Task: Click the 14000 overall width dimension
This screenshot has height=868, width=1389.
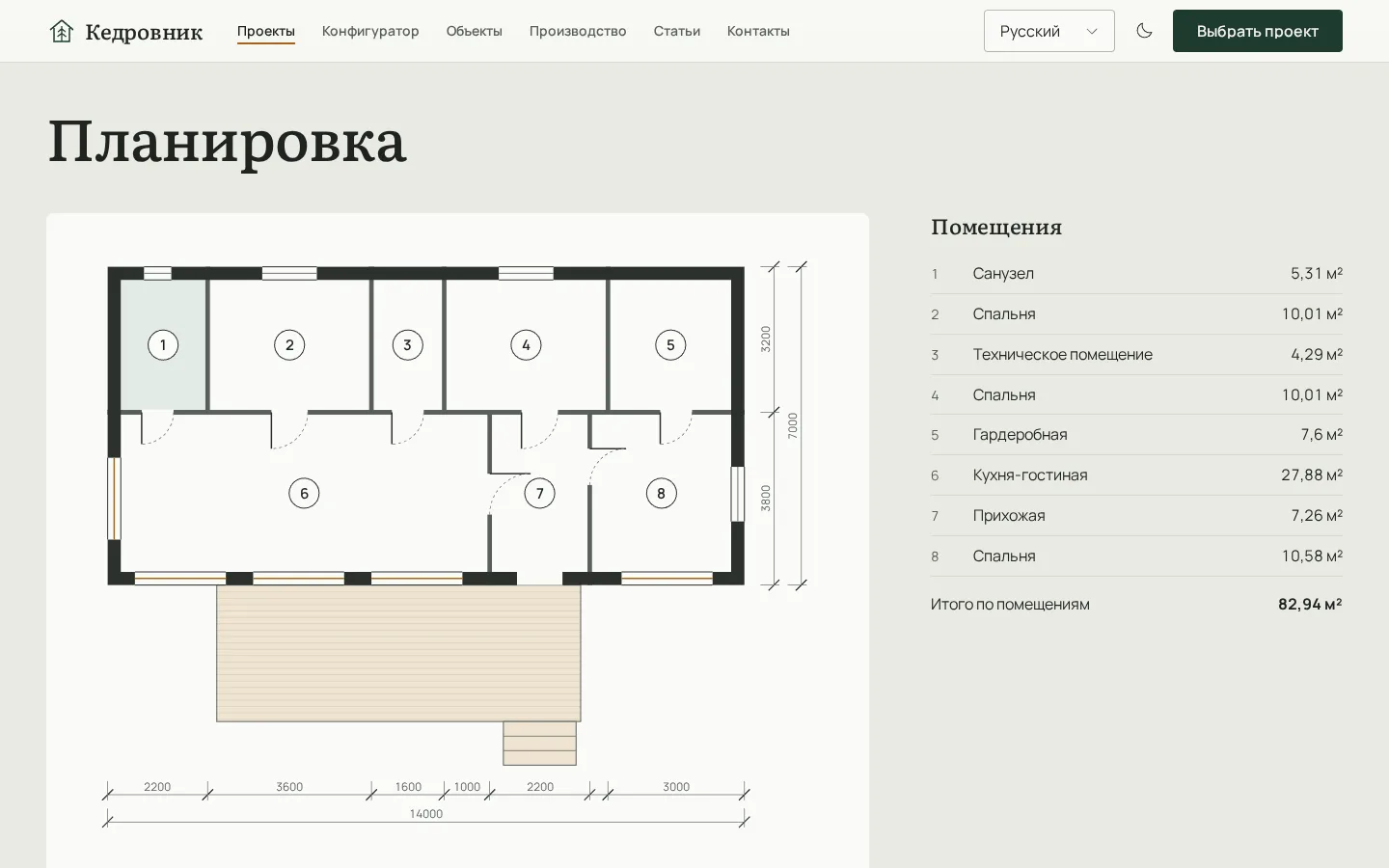Action: tap(426, 814)
